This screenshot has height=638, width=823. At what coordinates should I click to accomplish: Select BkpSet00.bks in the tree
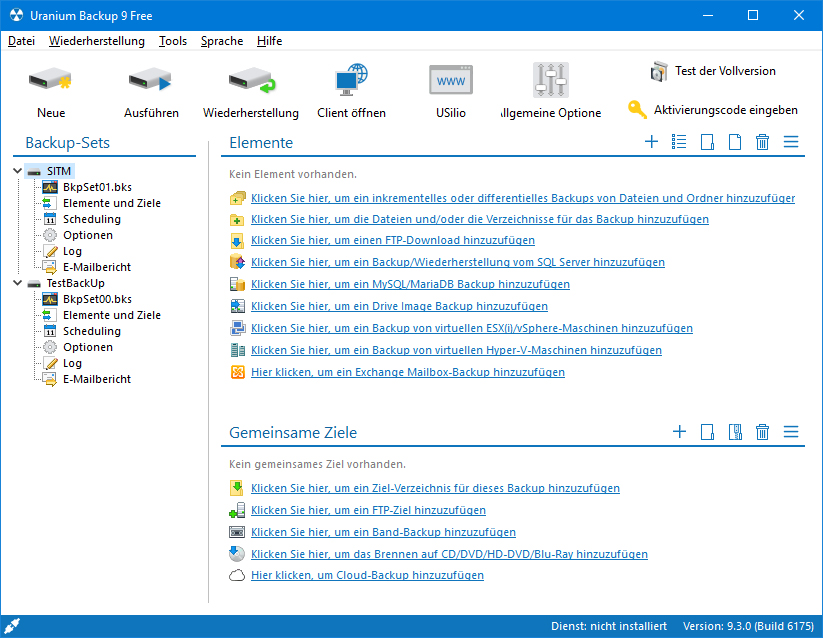(x=97, y=299)
